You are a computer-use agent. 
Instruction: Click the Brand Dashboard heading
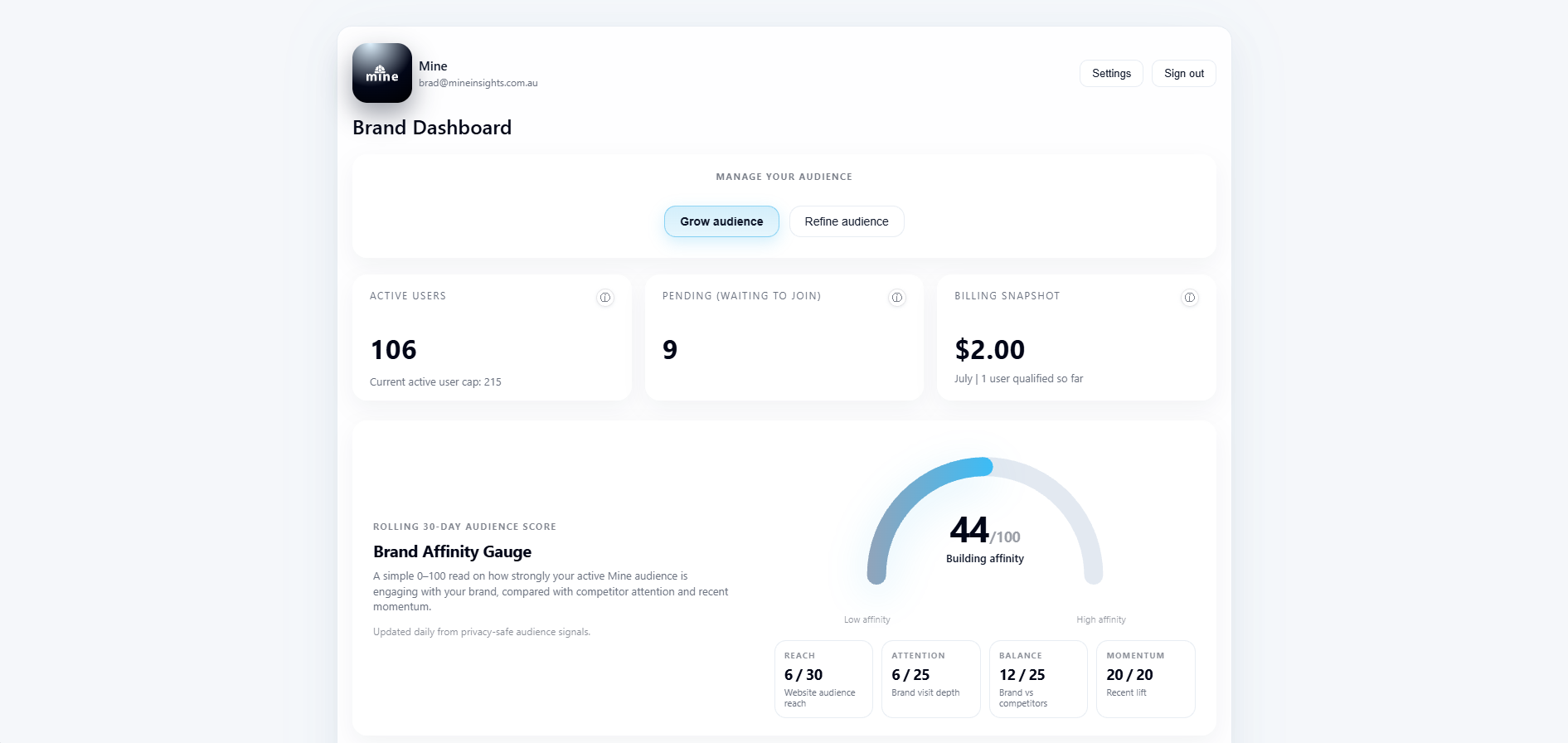point(432,128)
